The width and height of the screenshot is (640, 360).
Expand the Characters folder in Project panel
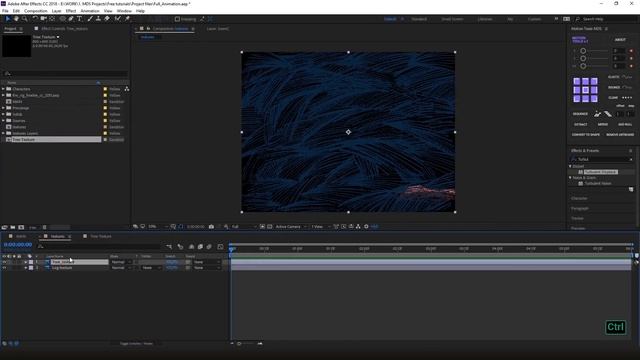click(x=3, y=89)
